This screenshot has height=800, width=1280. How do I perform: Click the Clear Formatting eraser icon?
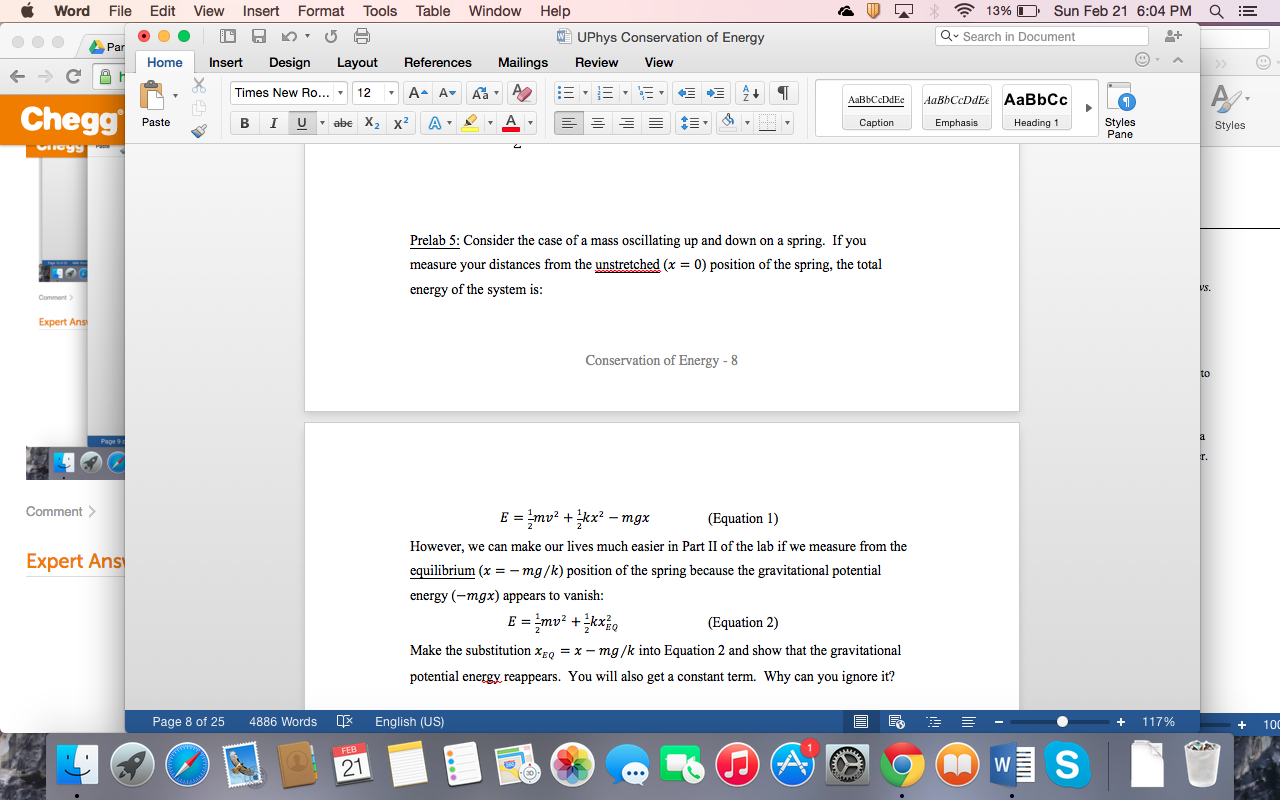point(521,93)
